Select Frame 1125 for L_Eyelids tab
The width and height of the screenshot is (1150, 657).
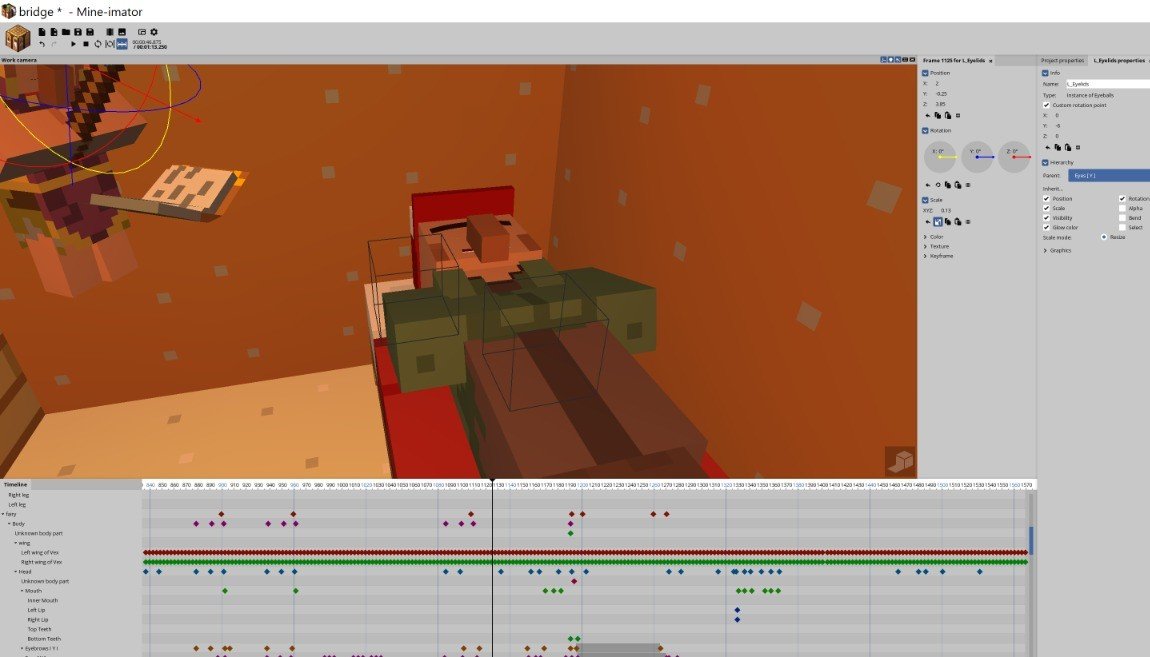tap(953, 60)
